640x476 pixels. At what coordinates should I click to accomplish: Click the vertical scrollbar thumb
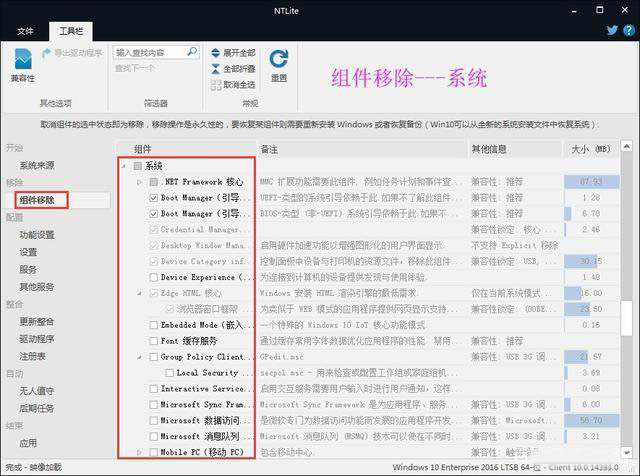pos(626,318)
